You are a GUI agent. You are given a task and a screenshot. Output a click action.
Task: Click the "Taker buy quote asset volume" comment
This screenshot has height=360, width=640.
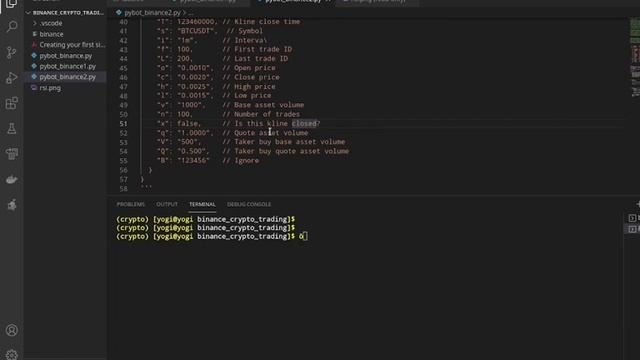click(x=286, y=151)
